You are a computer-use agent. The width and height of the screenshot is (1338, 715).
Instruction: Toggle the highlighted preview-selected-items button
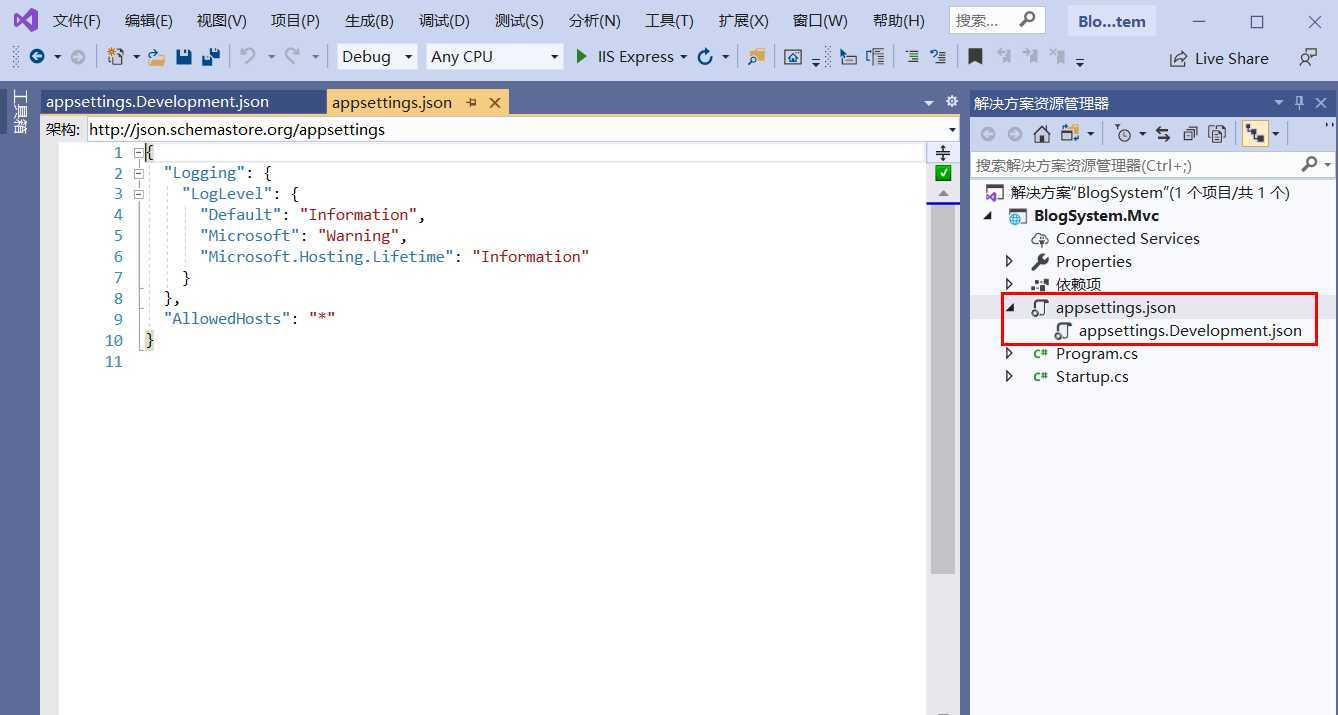coord(1254,134)
